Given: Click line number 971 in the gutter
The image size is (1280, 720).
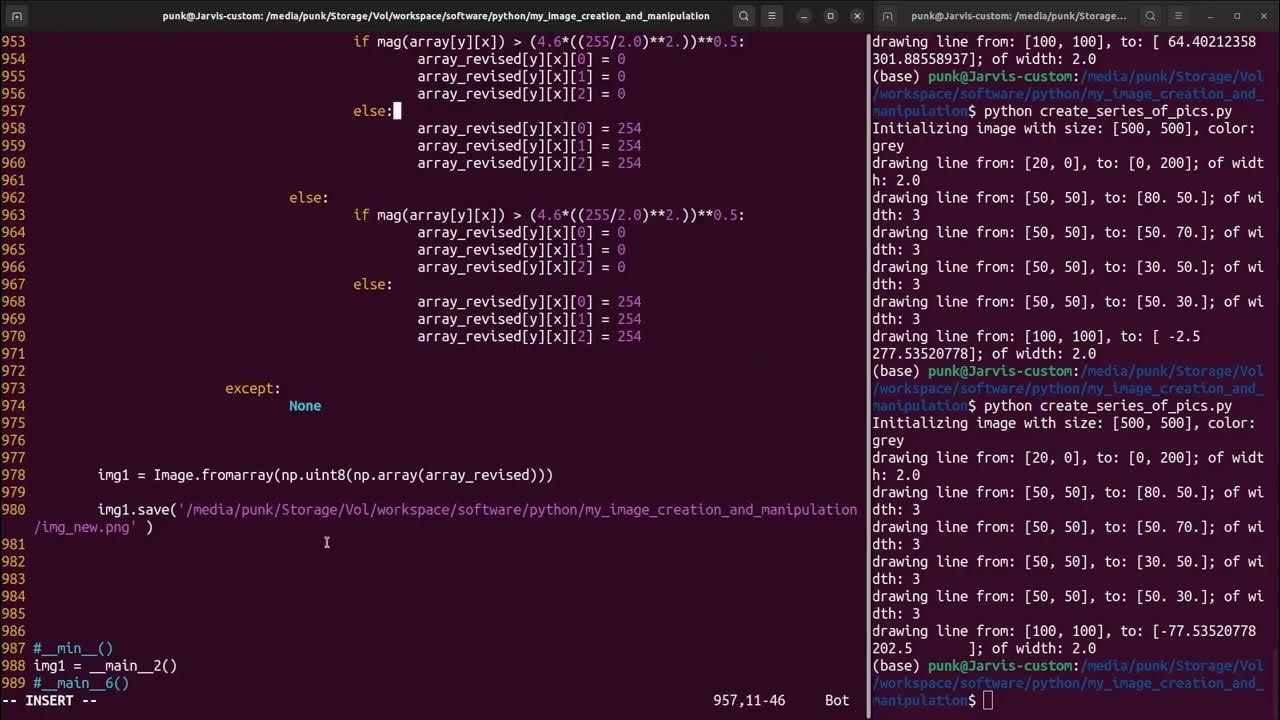Looking at the screenshot, I should coord(13,354).
